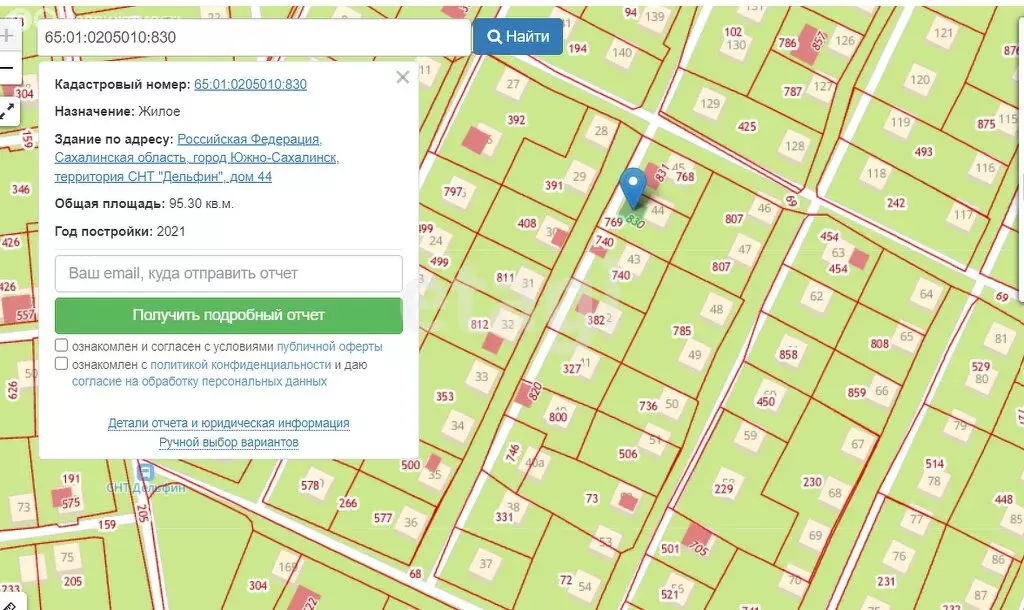Zoom out the map with minus button
This screenshot has width=1024, height=610.
[x=7, y=68]
